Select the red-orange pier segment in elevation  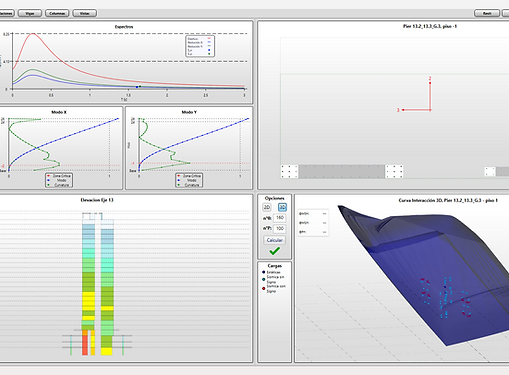85,345
